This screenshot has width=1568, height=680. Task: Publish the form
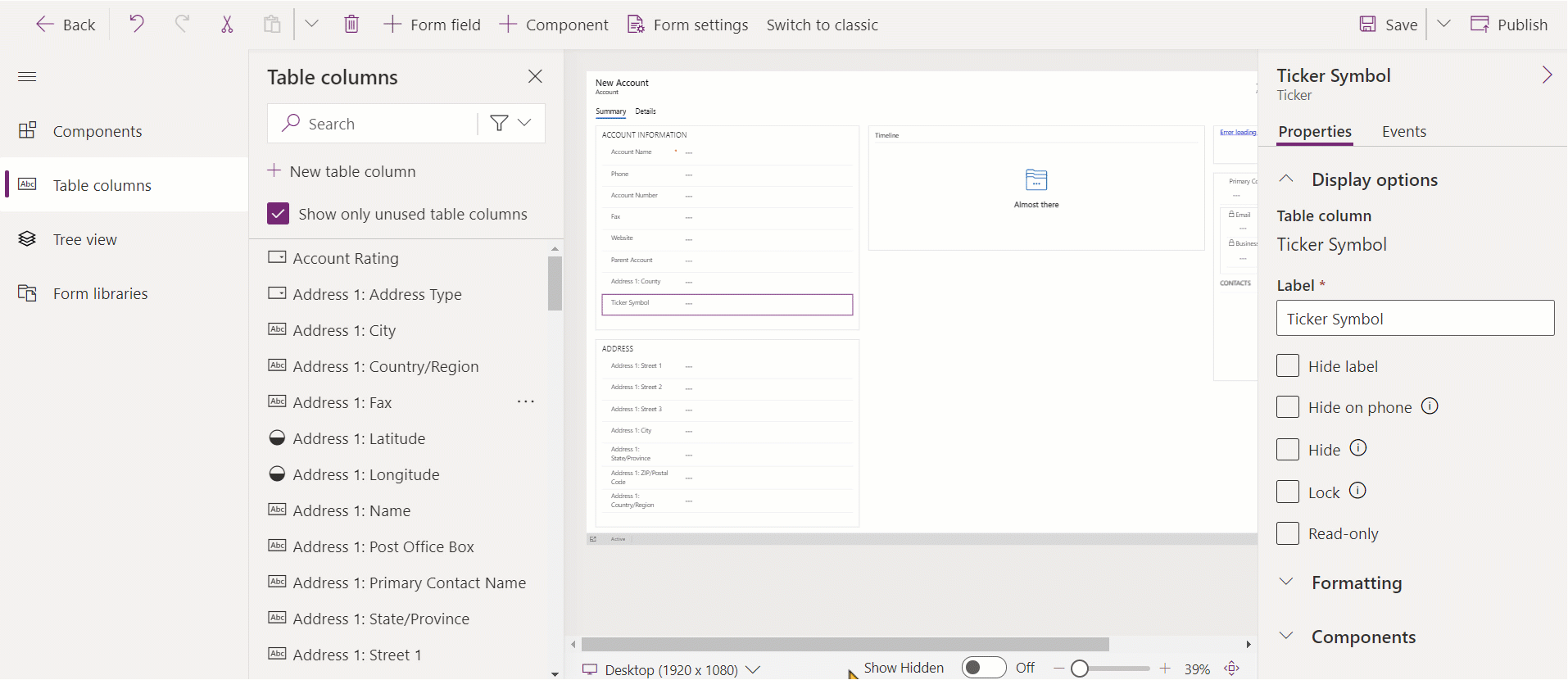point(1509,25)
